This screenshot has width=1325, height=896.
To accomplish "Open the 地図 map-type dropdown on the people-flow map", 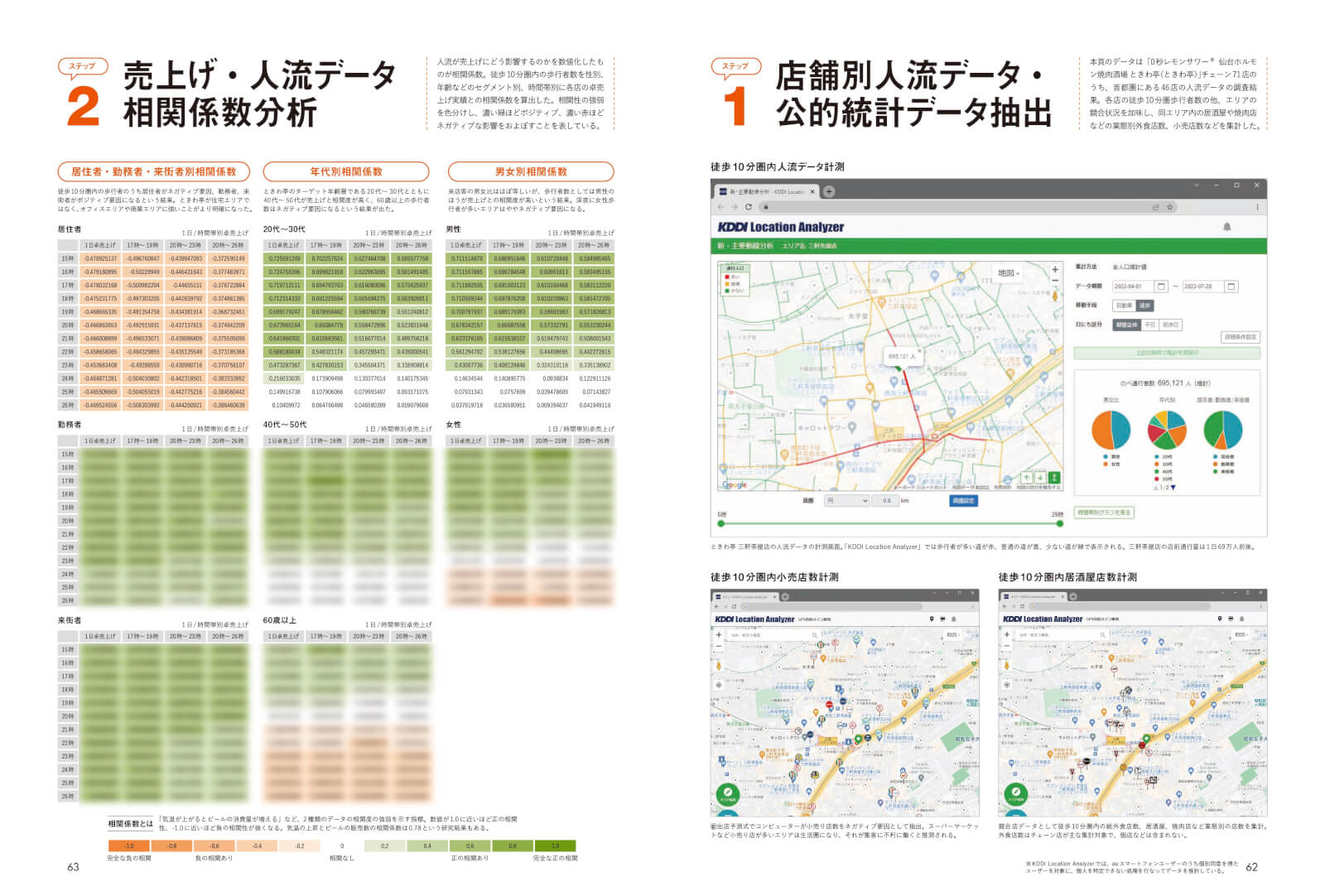I will click(1009, 272).
